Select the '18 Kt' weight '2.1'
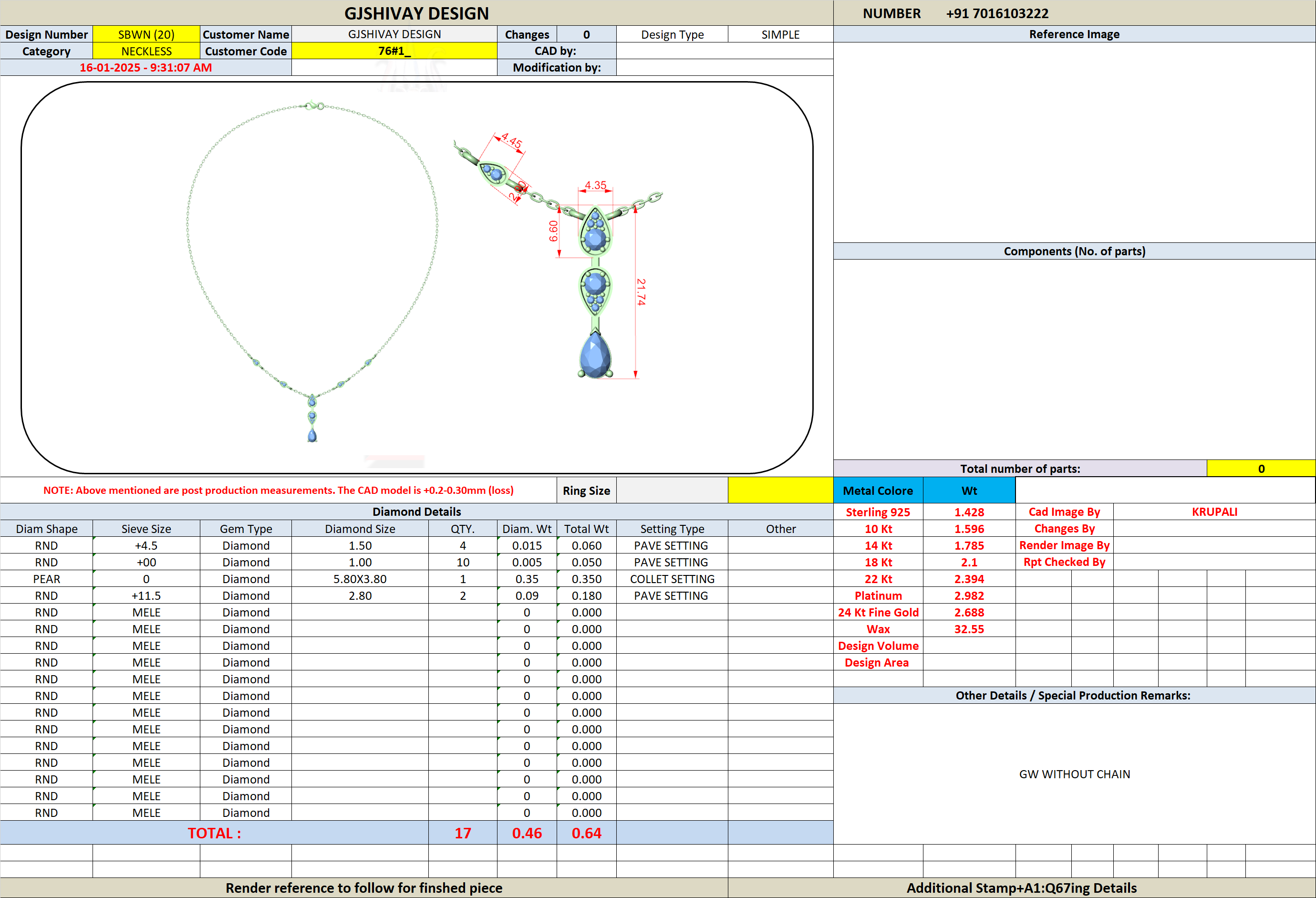 click(969, 562)
